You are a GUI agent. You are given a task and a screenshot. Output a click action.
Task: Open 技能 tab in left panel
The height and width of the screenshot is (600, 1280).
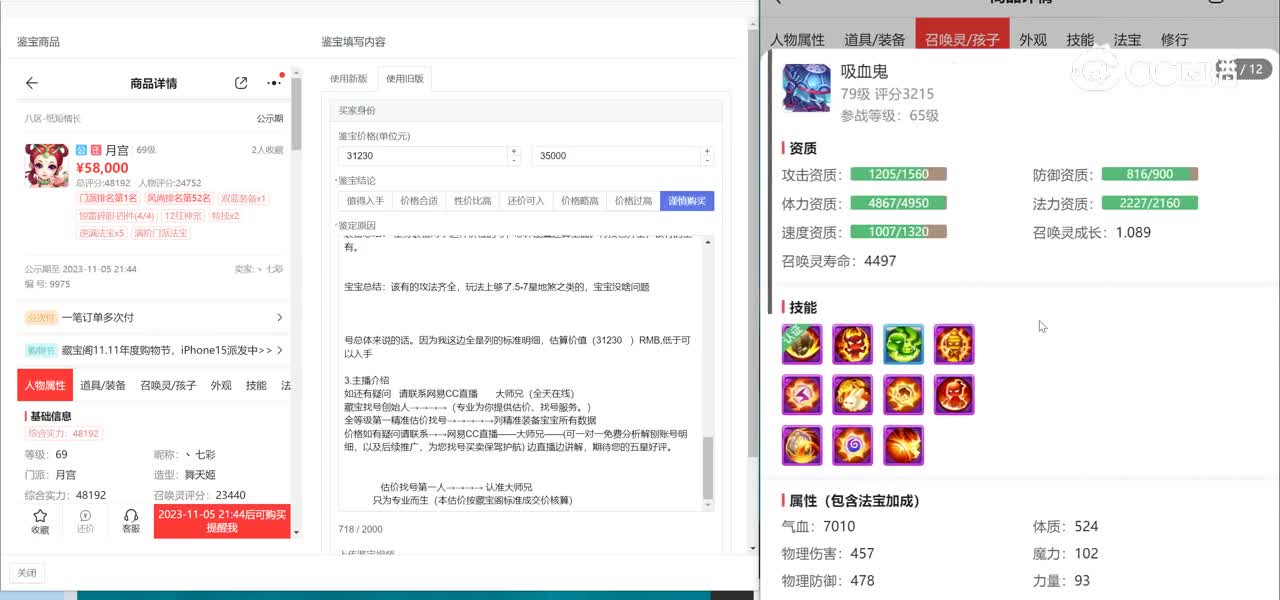click(x=256, y=385)
